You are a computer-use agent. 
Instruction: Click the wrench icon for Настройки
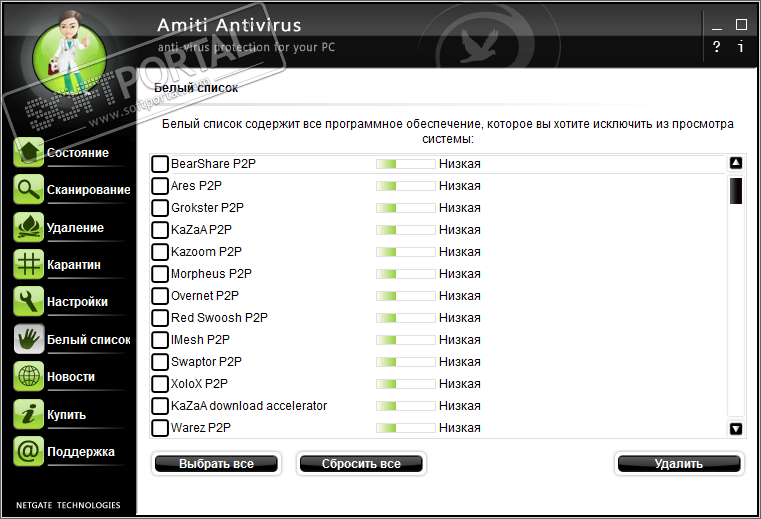click(x=29, y=302)
